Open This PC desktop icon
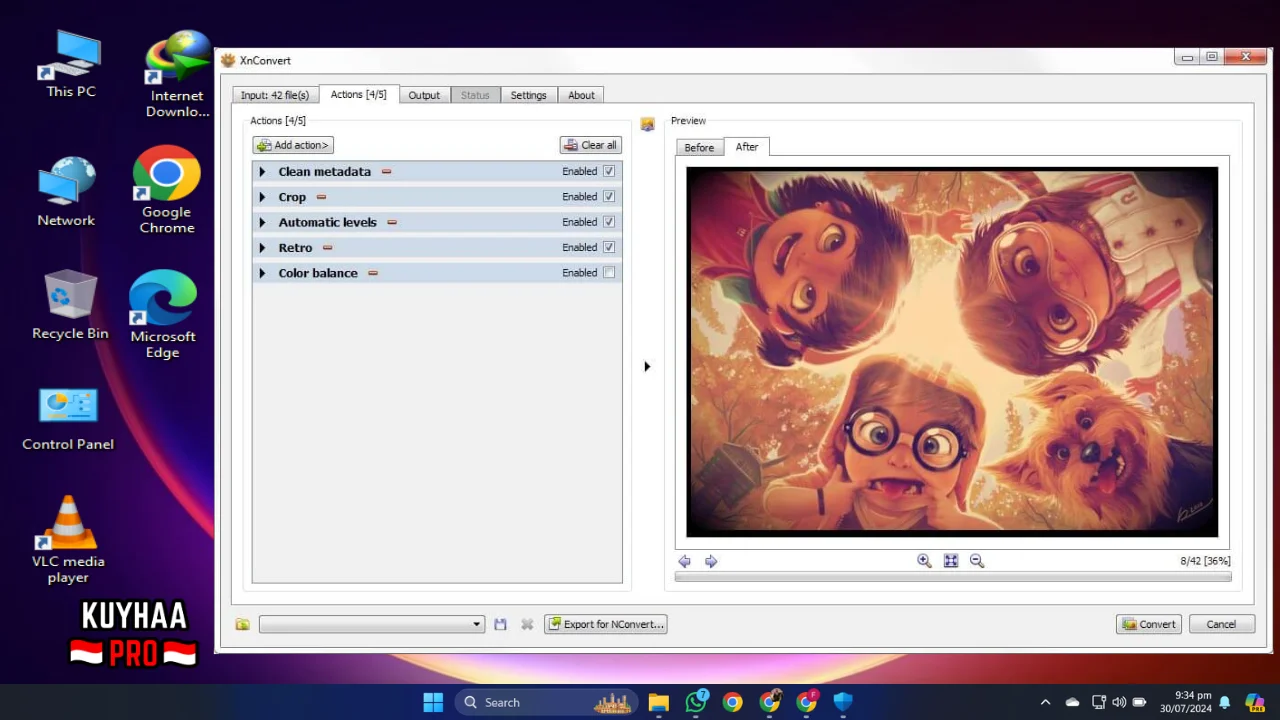 click(71, 64)
